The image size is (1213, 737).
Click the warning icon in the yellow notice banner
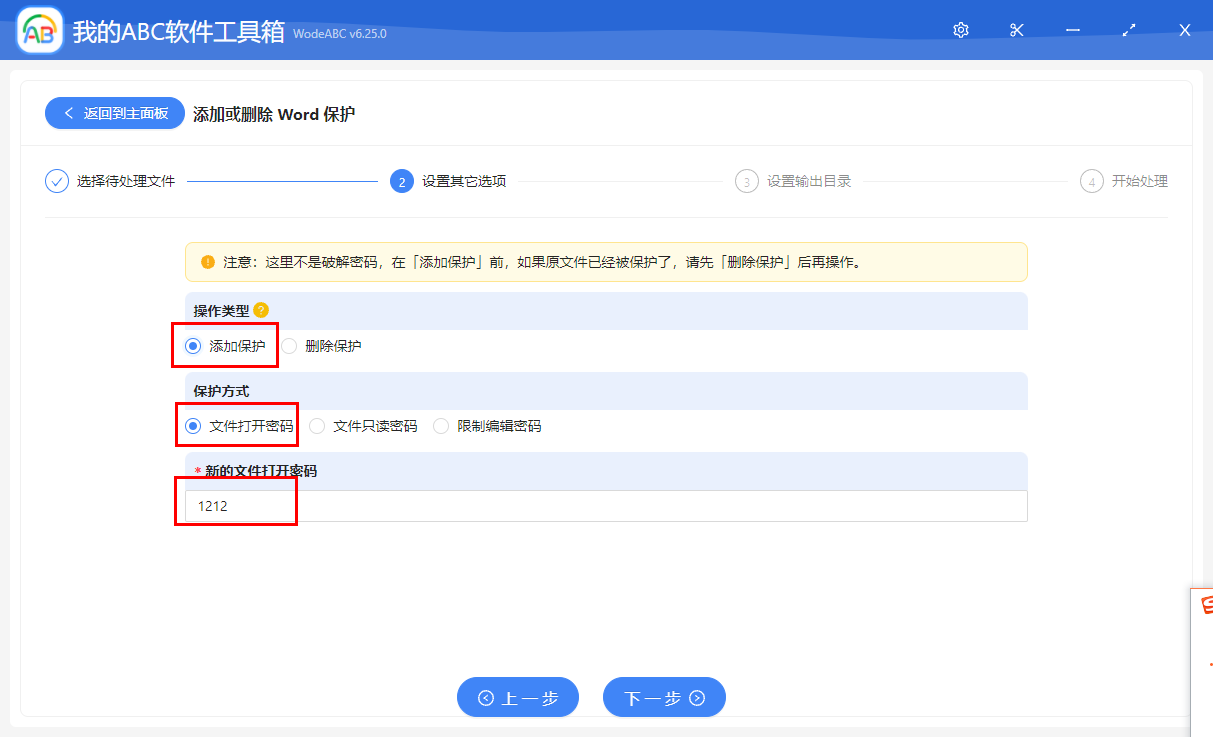(206, 261)
